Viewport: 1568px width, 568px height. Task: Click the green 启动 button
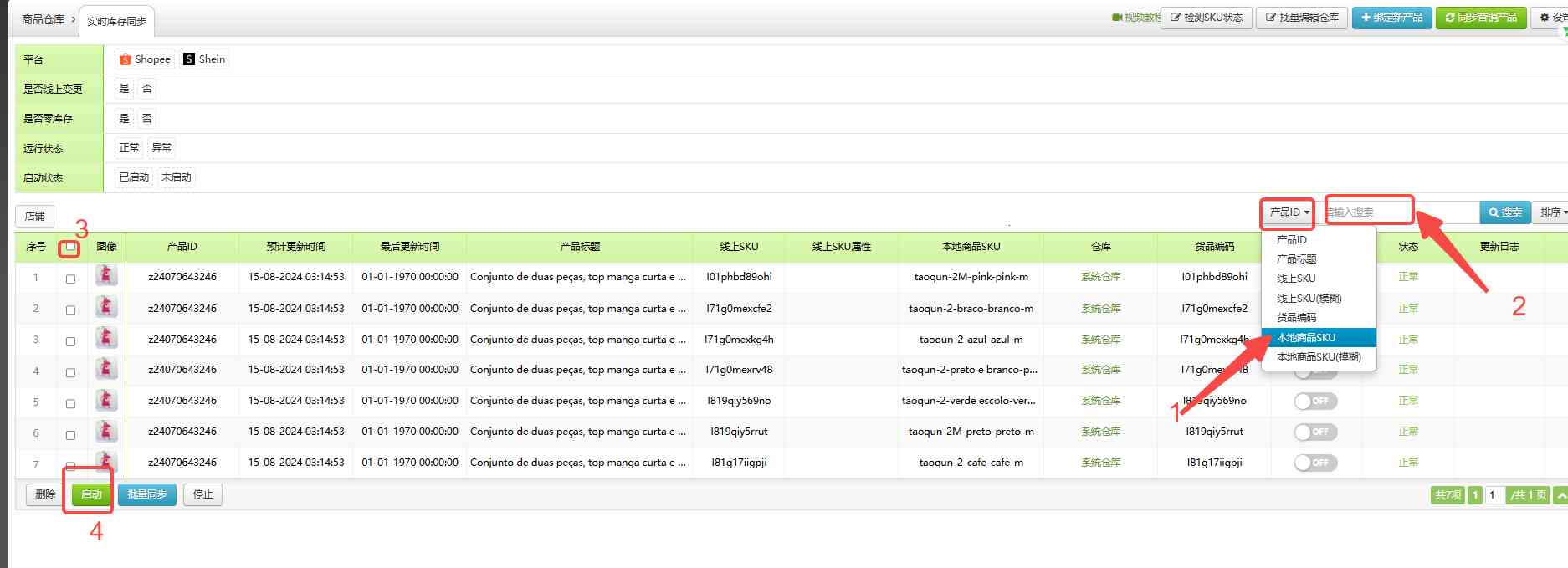point(91,494)
